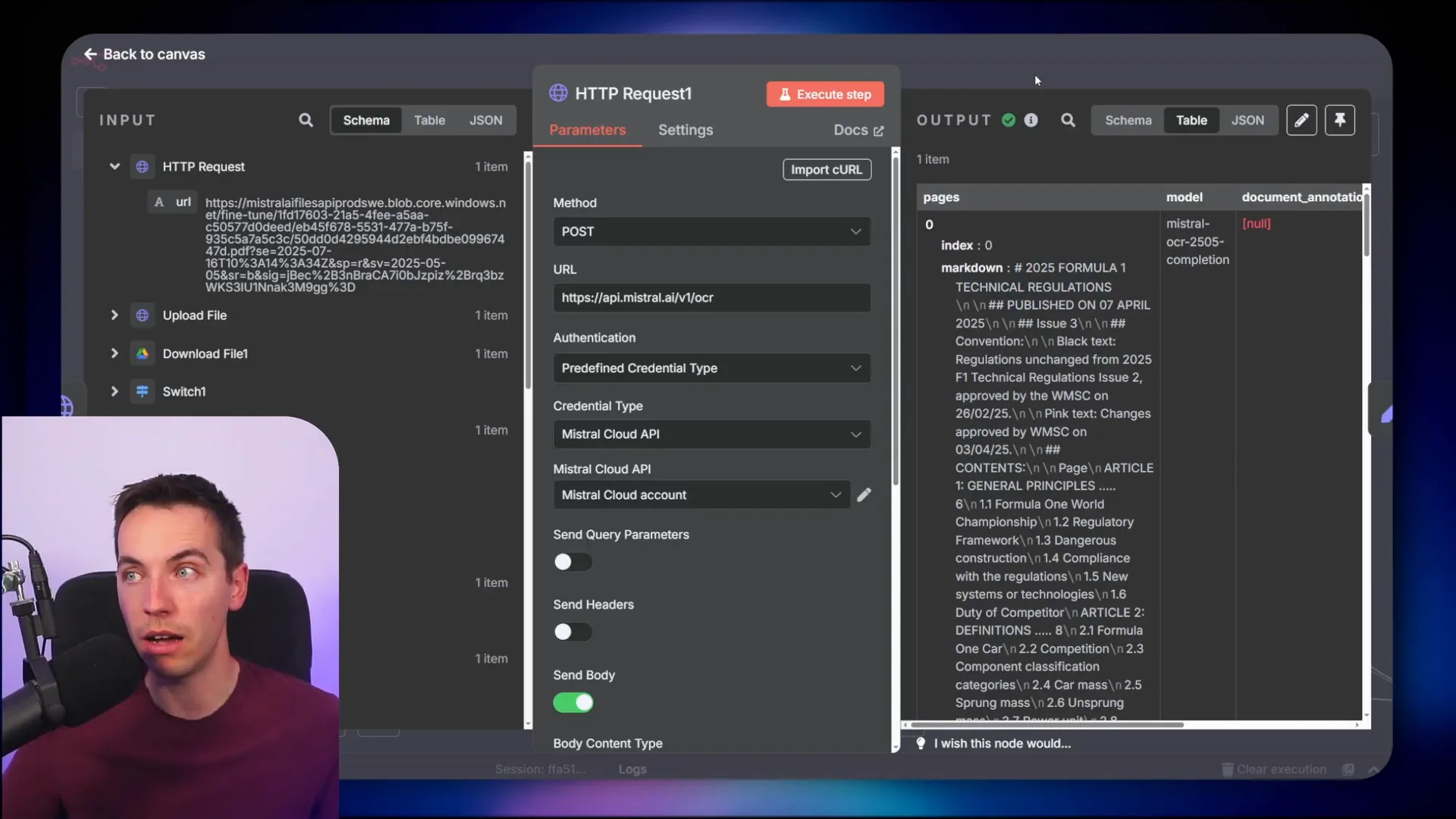Click the mistral-ocr-2505-completion model cell
Viewport: 1456px width, 819px height.
tap(1197, 242)
